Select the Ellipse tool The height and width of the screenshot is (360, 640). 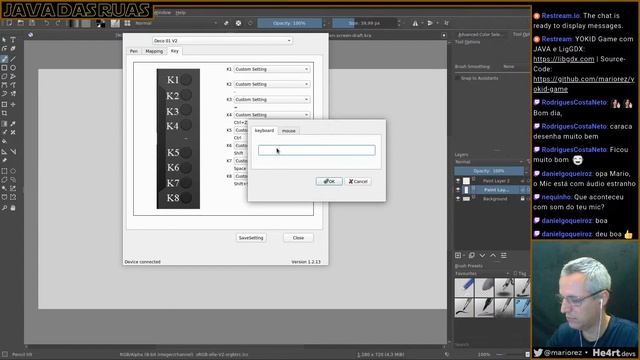(x=13, y=68)
